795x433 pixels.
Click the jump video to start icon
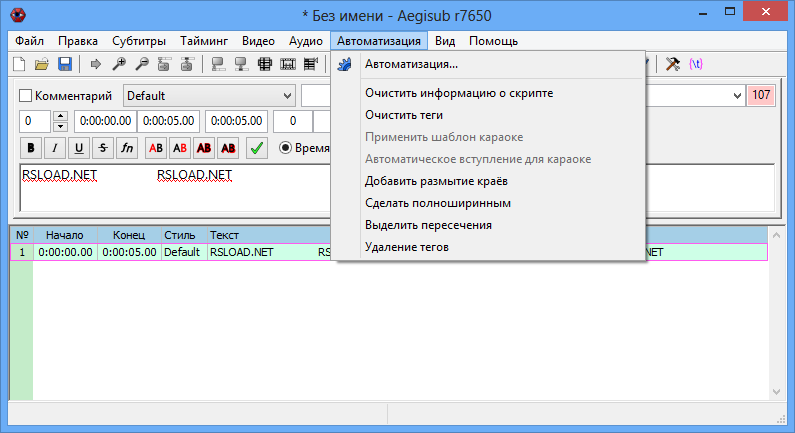point(164,64)
